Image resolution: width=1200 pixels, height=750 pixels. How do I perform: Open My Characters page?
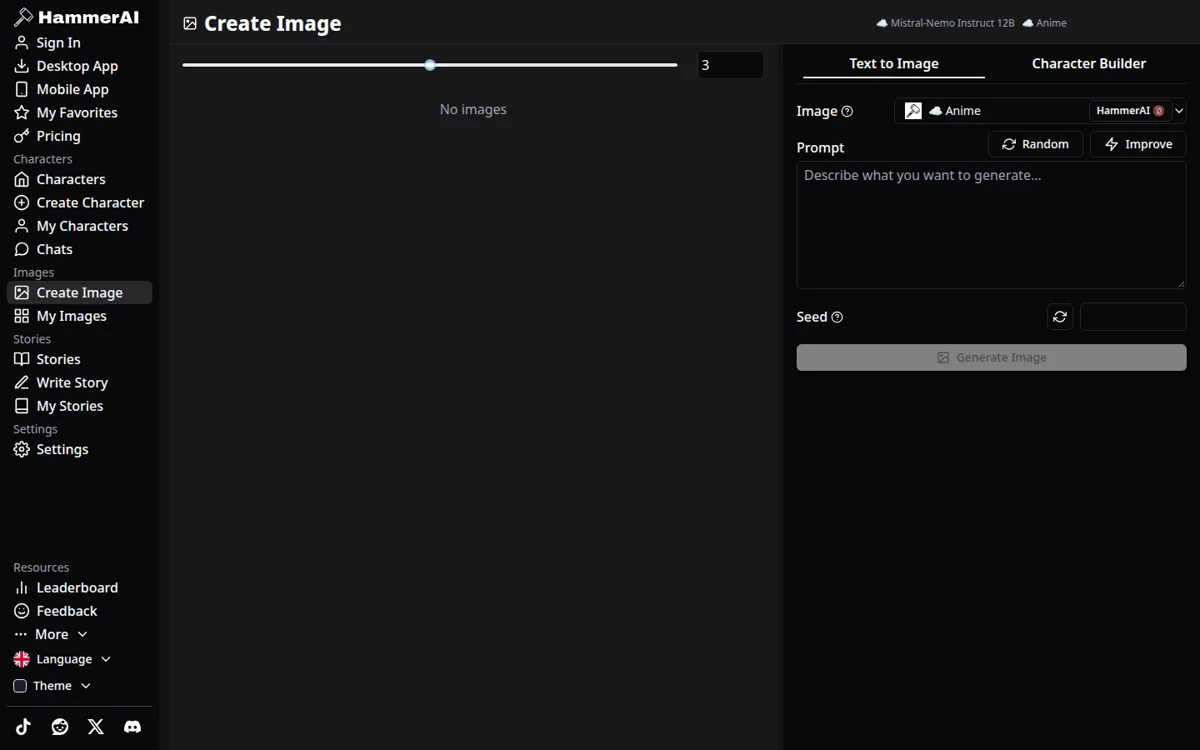pyautogui.click(x=79, y=226)
